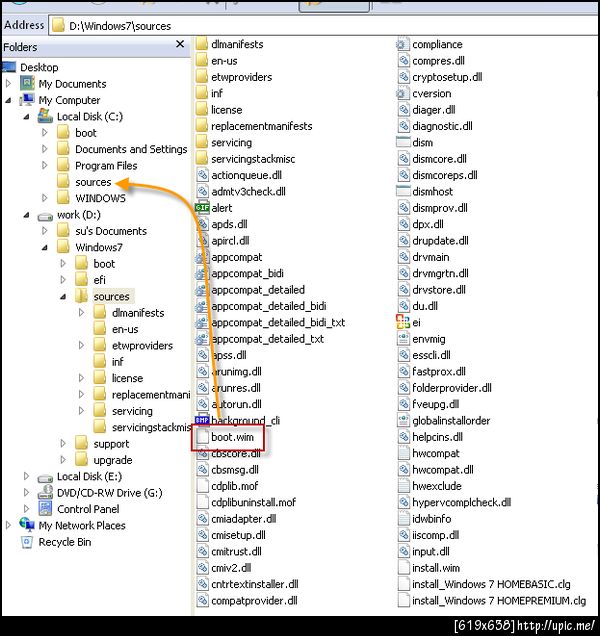Select servicingstackmisc folder in file list
The height and width of the screenshot is (636, 600).
click(x=253, y=159)
